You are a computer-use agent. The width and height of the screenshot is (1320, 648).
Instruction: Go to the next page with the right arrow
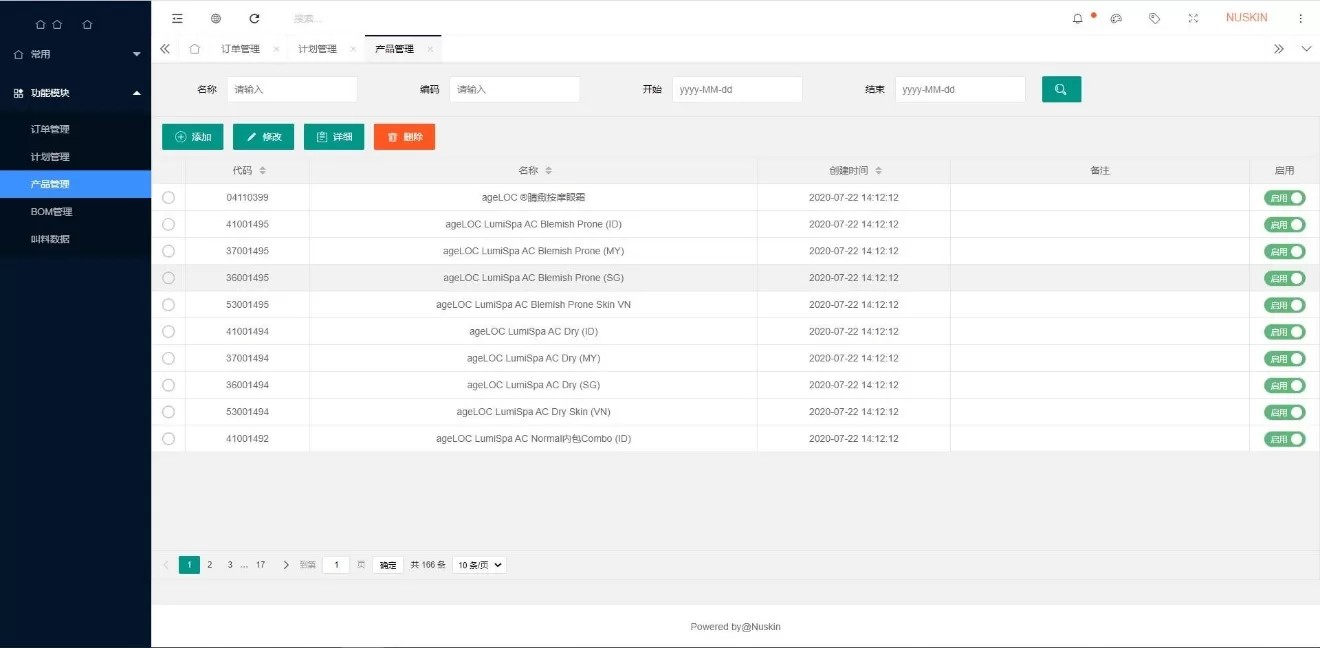[286, 565]
